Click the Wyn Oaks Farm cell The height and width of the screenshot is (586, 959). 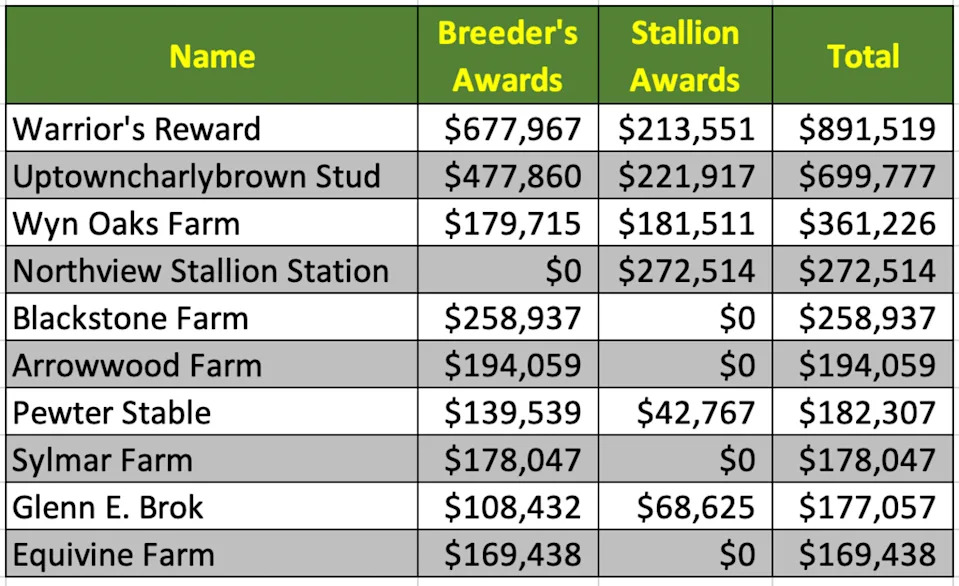click(212, 223)
